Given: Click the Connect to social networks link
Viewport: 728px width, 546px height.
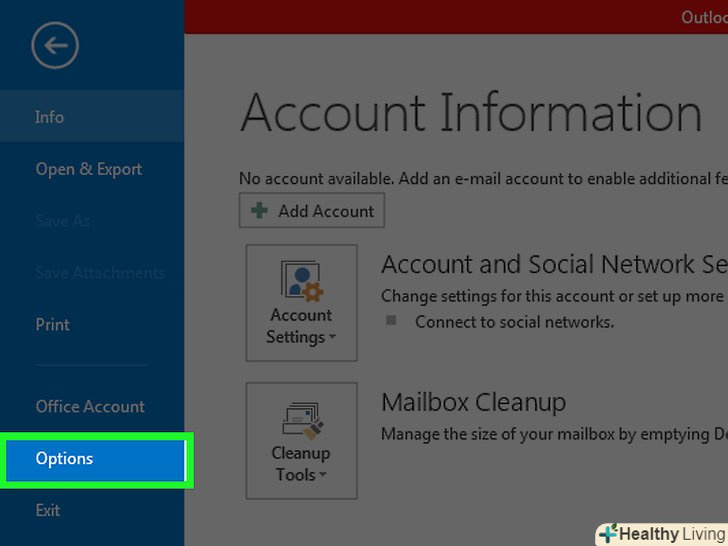Looking at the screenshot, I should pyautogui.click(x=514, y=322).
